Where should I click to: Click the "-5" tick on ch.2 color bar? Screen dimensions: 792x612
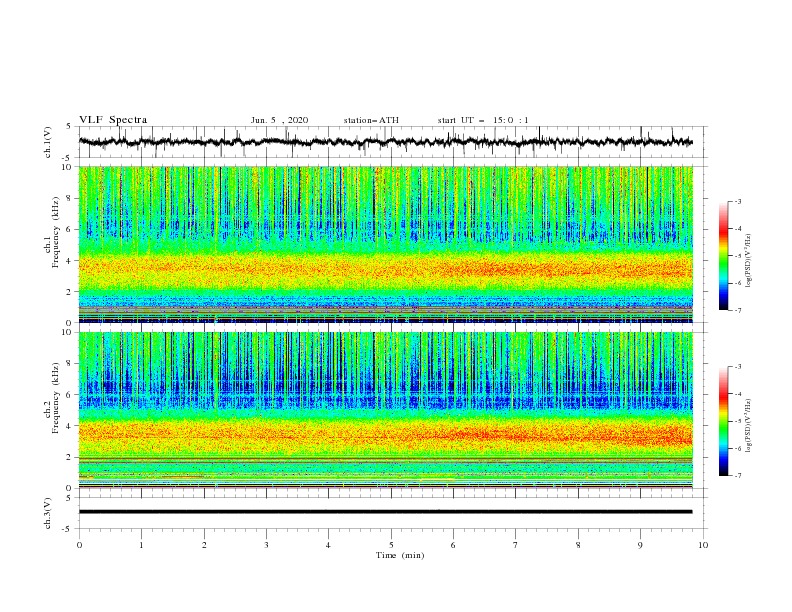[x=738, y=421]
